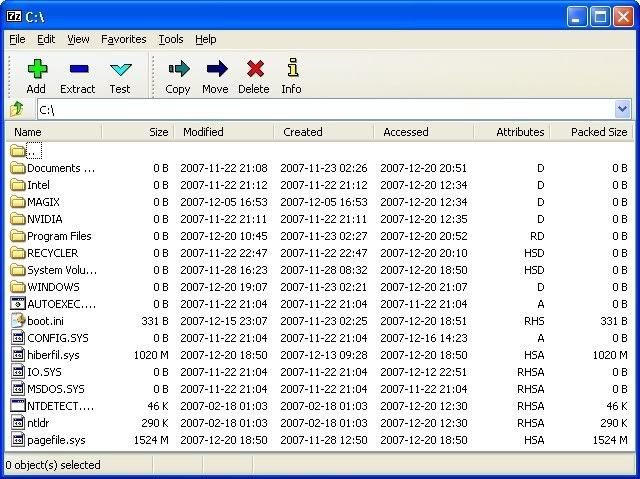640x479 pixels.
Task: Sort by the Size column header
Action: pyautogui.click(x=138, y=132)
